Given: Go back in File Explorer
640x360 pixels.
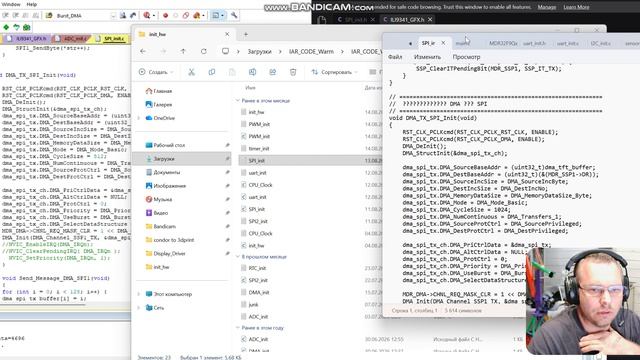Looking at the screenshot, I should point(143,51).
